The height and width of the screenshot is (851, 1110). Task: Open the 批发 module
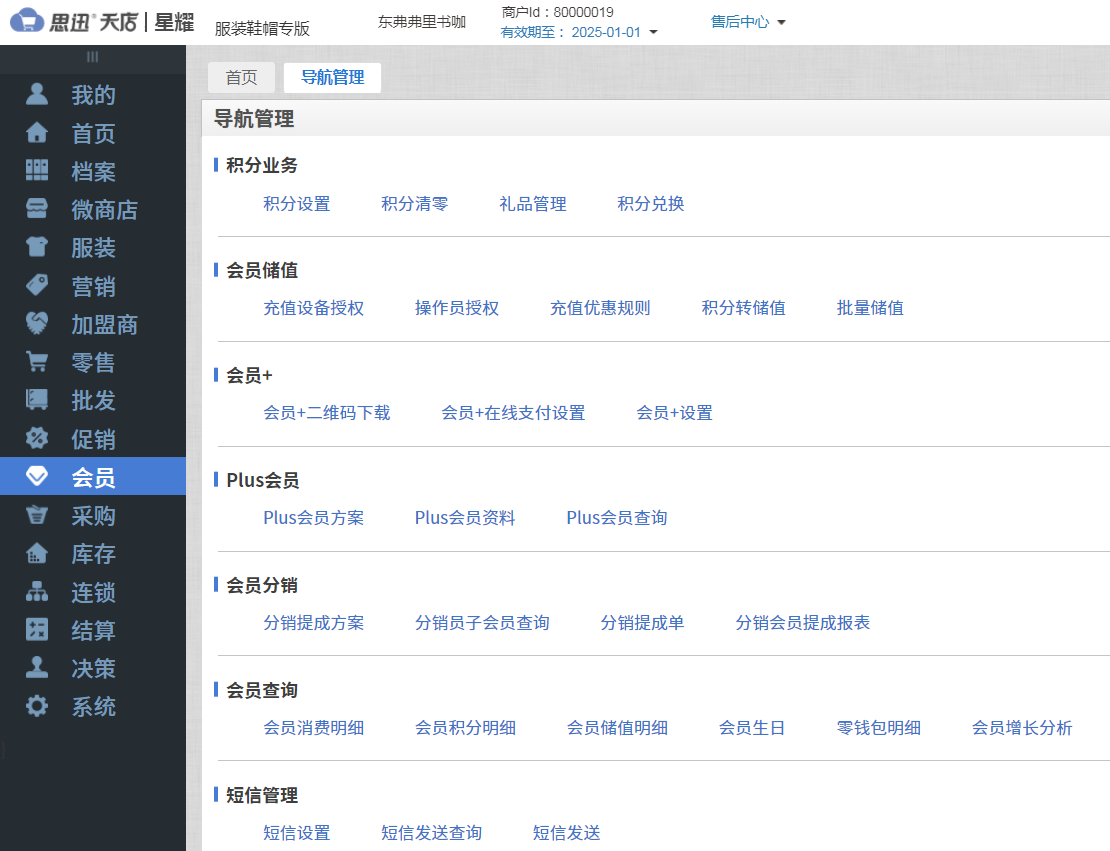tap(92, 399)
